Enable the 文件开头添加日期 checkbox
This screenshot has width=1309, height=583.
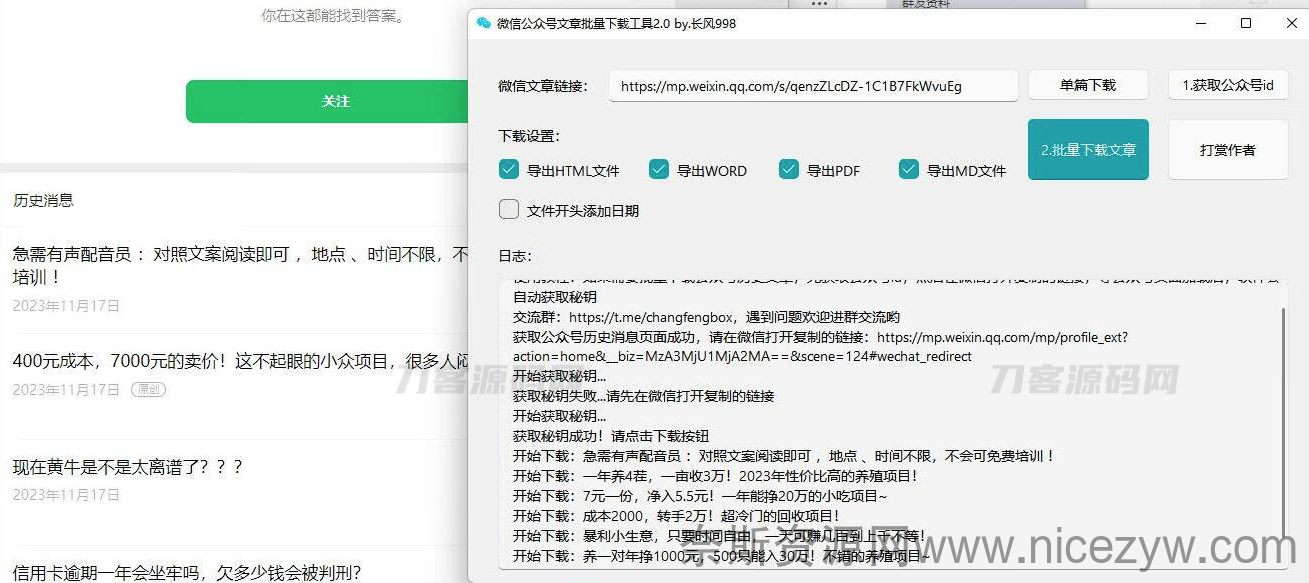tap(509, 210)
